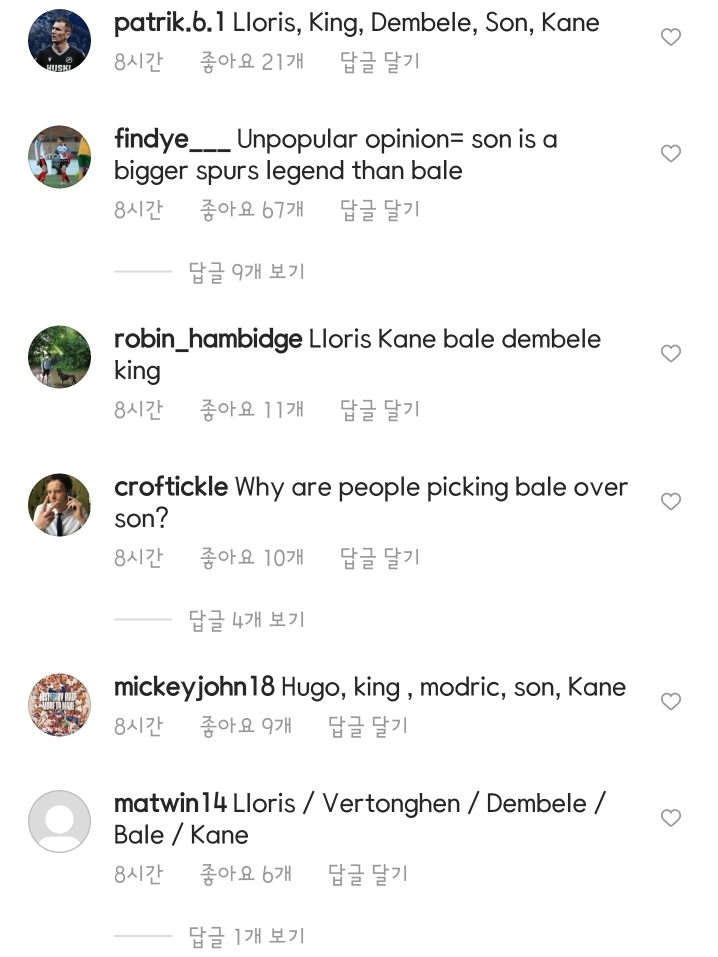Open patrik.b.1's profile picture
The height and width of the screenshot is (957, 718).
click(x=59, y=39)
